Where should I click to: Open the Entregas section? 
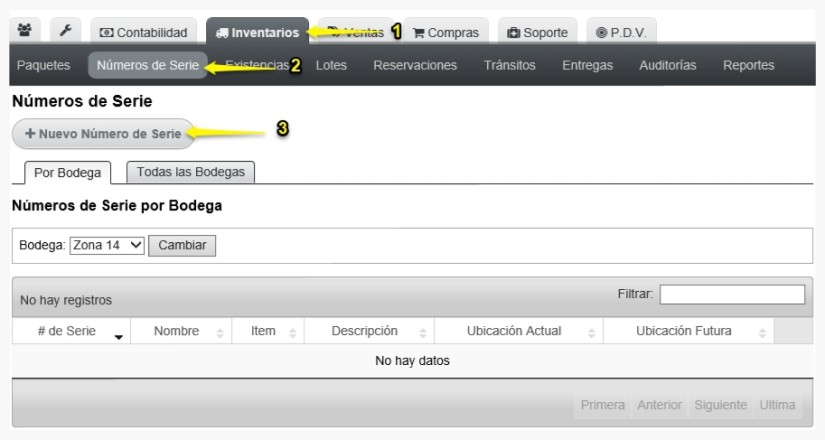point(587,65)
